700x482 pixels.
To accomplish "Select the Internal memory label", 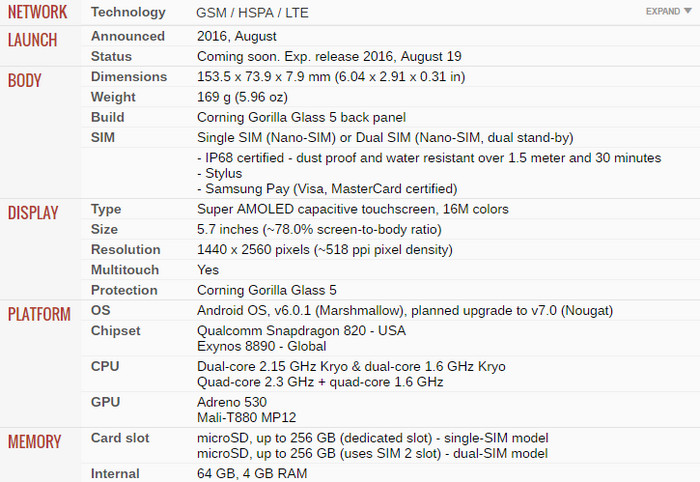I will (116, 473).
